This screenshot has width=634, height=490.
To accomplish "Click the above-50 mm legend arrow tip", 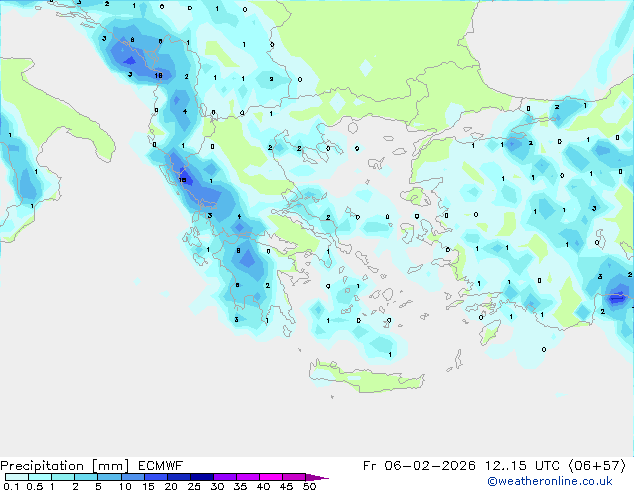I will 317,478.
